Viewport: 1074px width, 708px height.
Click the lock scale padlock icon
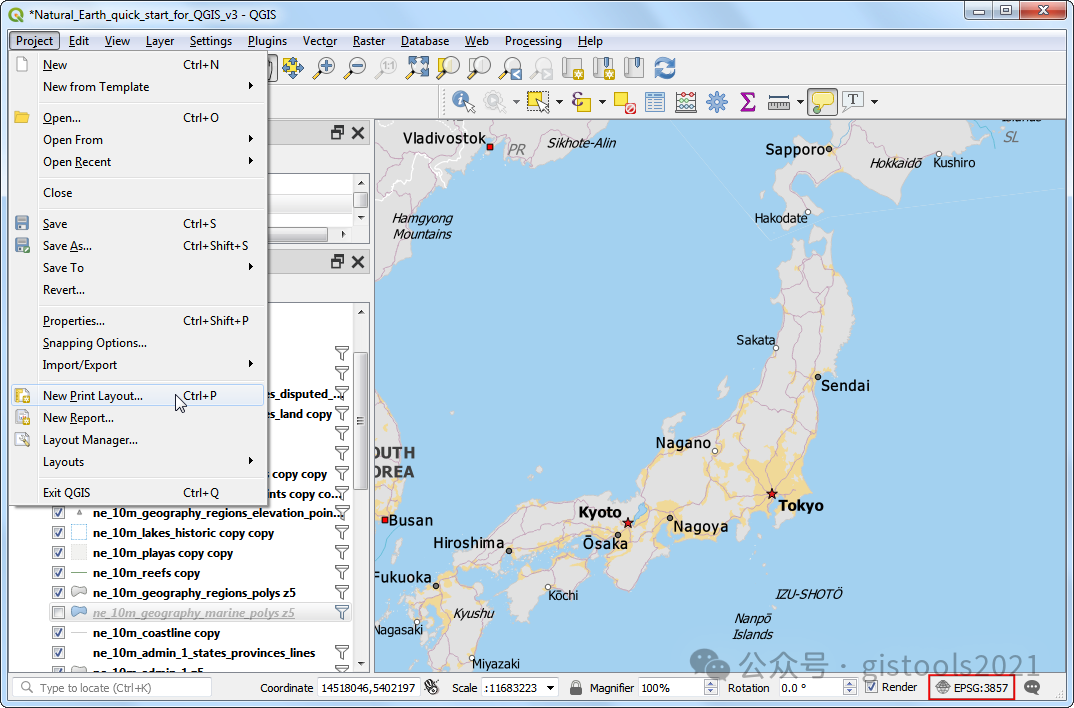[576, 687]
